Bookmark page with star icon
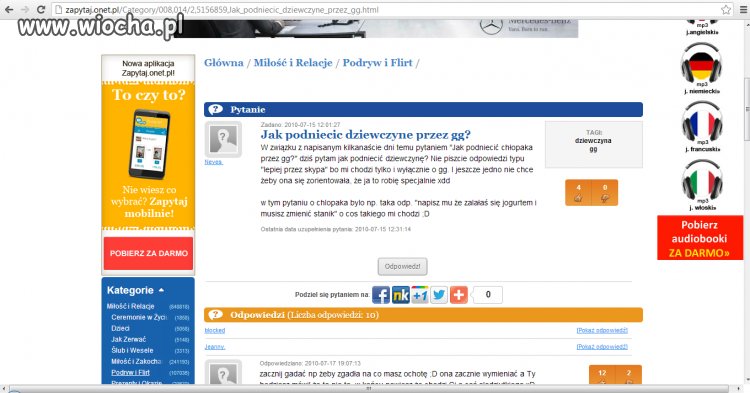 (x=726, y=10)
